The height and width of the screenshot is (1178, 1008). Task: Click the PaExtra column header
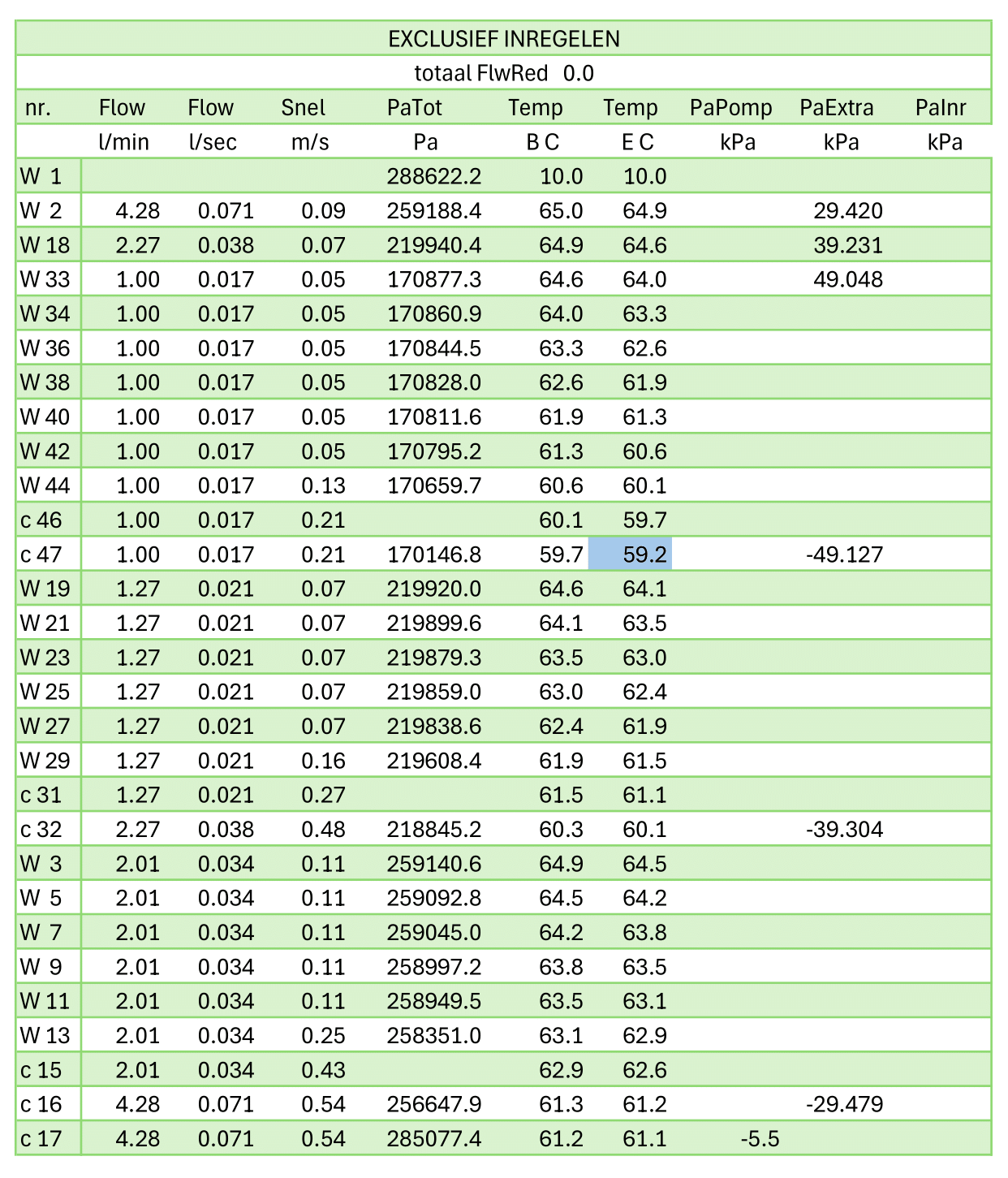click(x=837, y=107)
